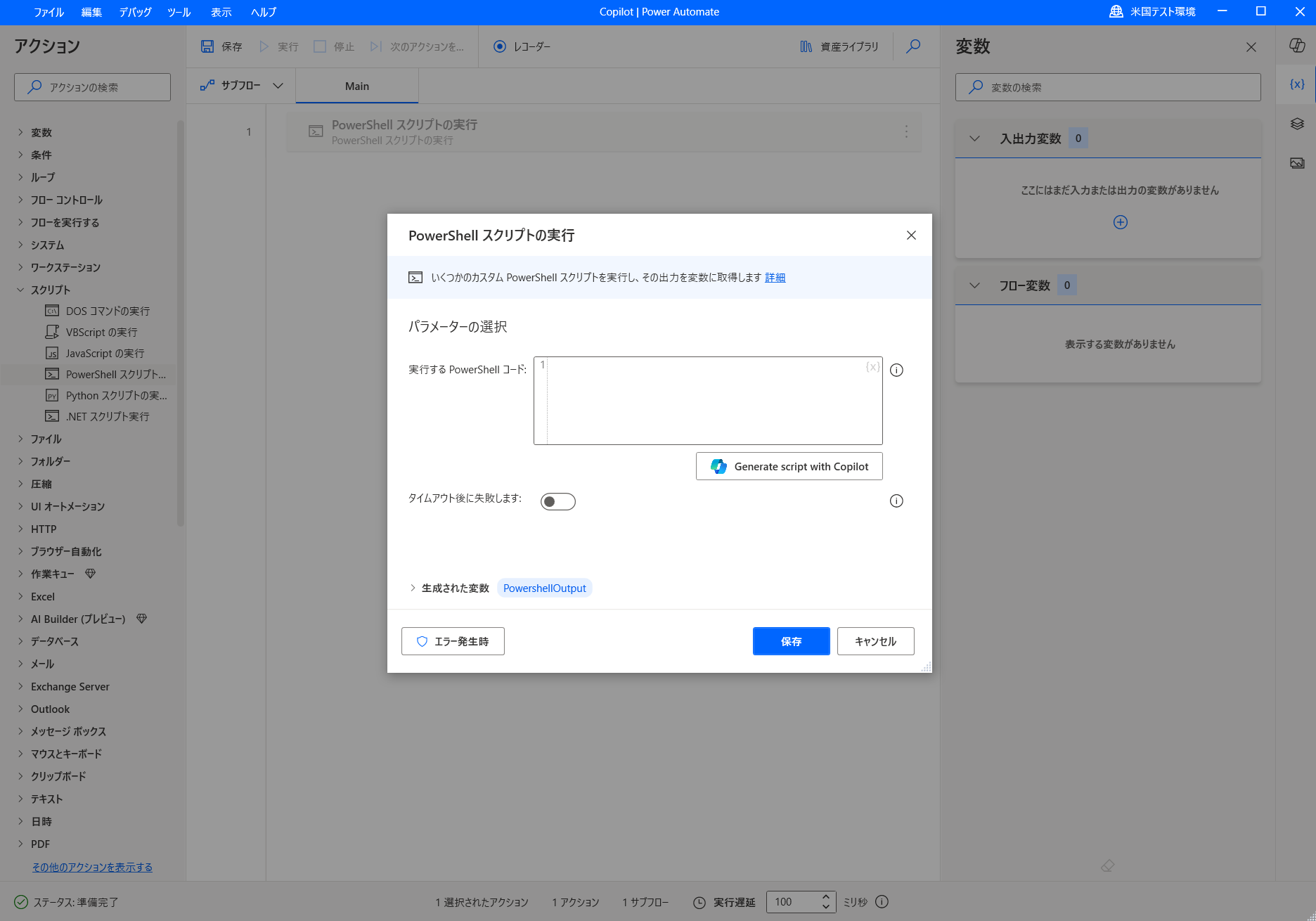The width and height of the screenshot is (1316, 921).
Task: Open the デバッグ menu
Action: coord(134,12)
